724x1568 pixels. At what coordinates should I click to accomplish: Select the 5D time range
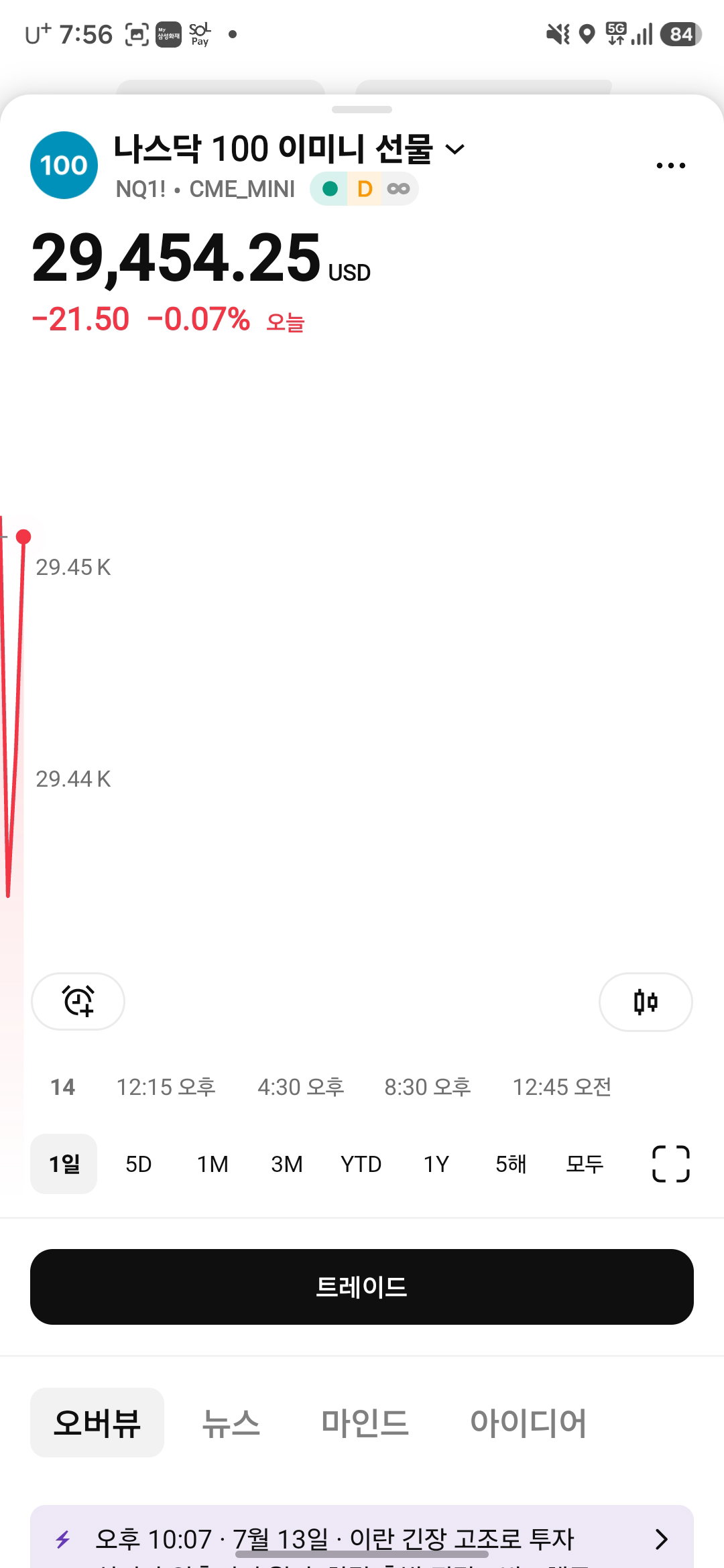pos(138,1164)
